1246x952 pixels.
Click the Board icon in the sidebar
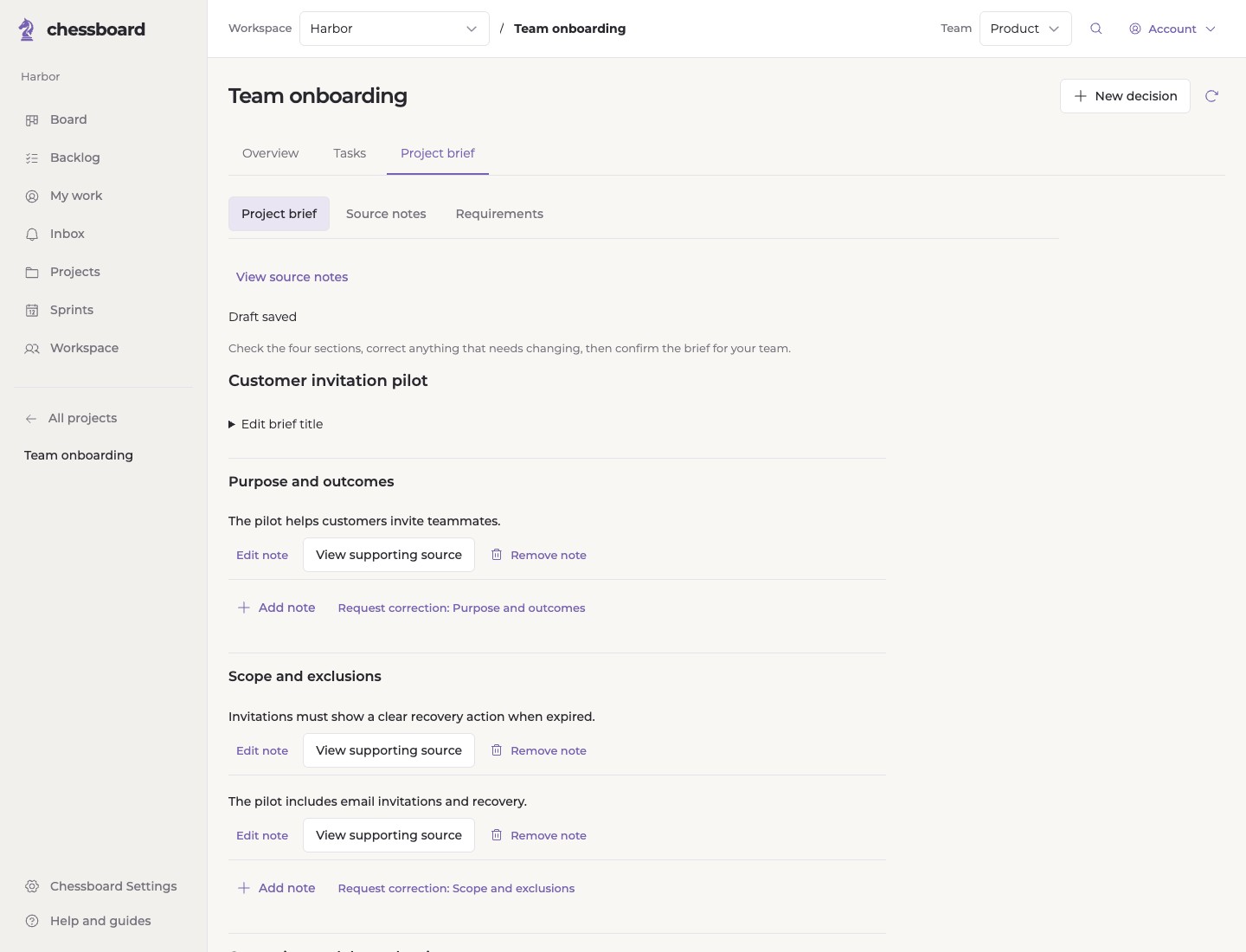[x=32, y=120]
